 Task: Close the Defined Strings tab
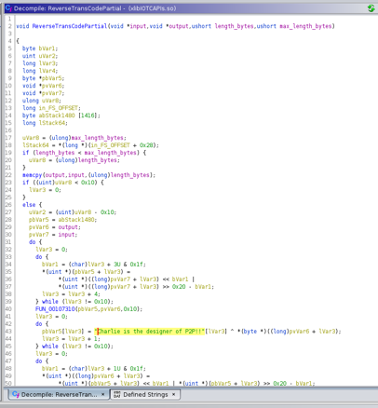point(174,394)
